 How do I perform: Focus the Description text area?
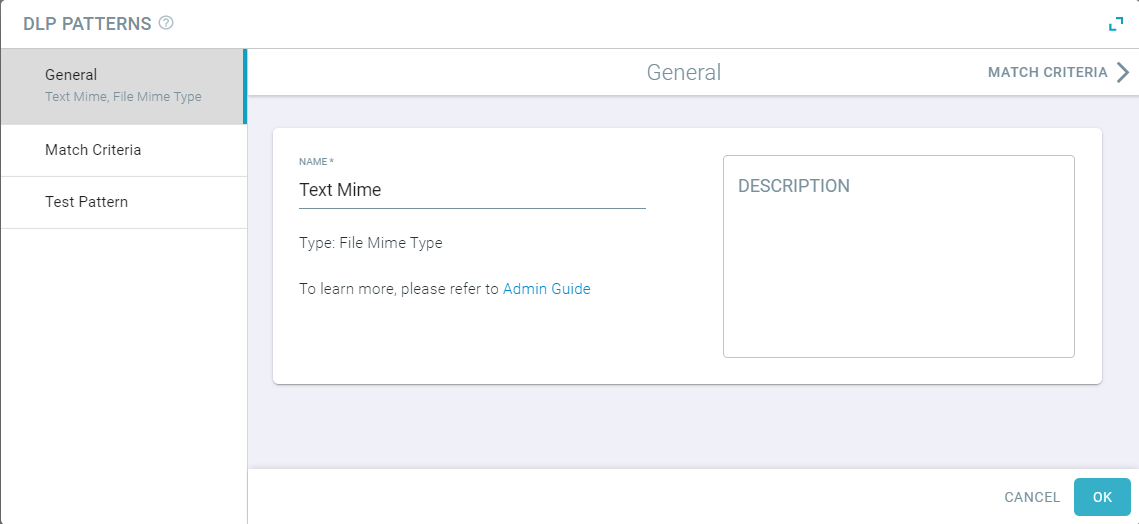click(899, 257)
